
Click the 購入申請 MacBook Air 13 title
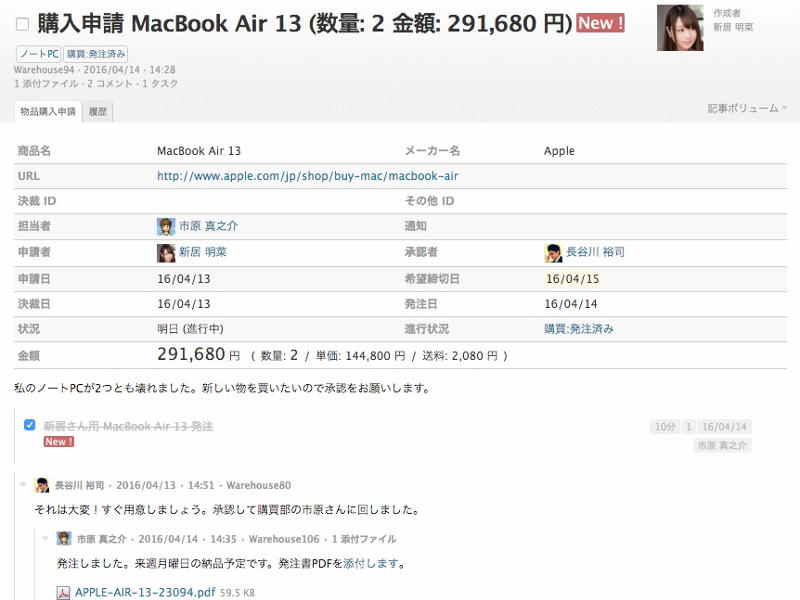point(305,23)
